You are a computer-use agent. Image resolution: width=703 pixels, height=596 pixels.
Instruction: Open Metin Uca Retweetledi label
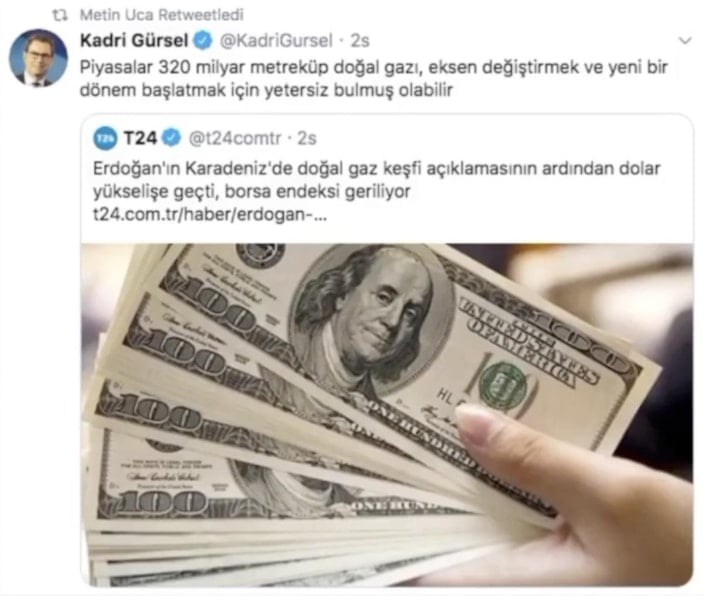point(161,15)
